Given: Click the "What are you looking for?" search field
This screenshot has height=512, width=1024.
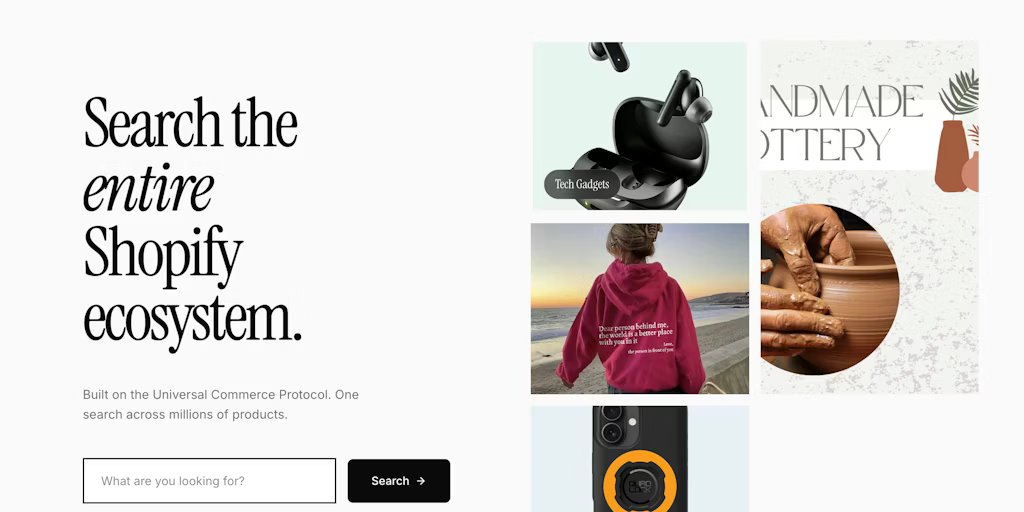Looking at the screenshot, I should [x=209, y=481].
